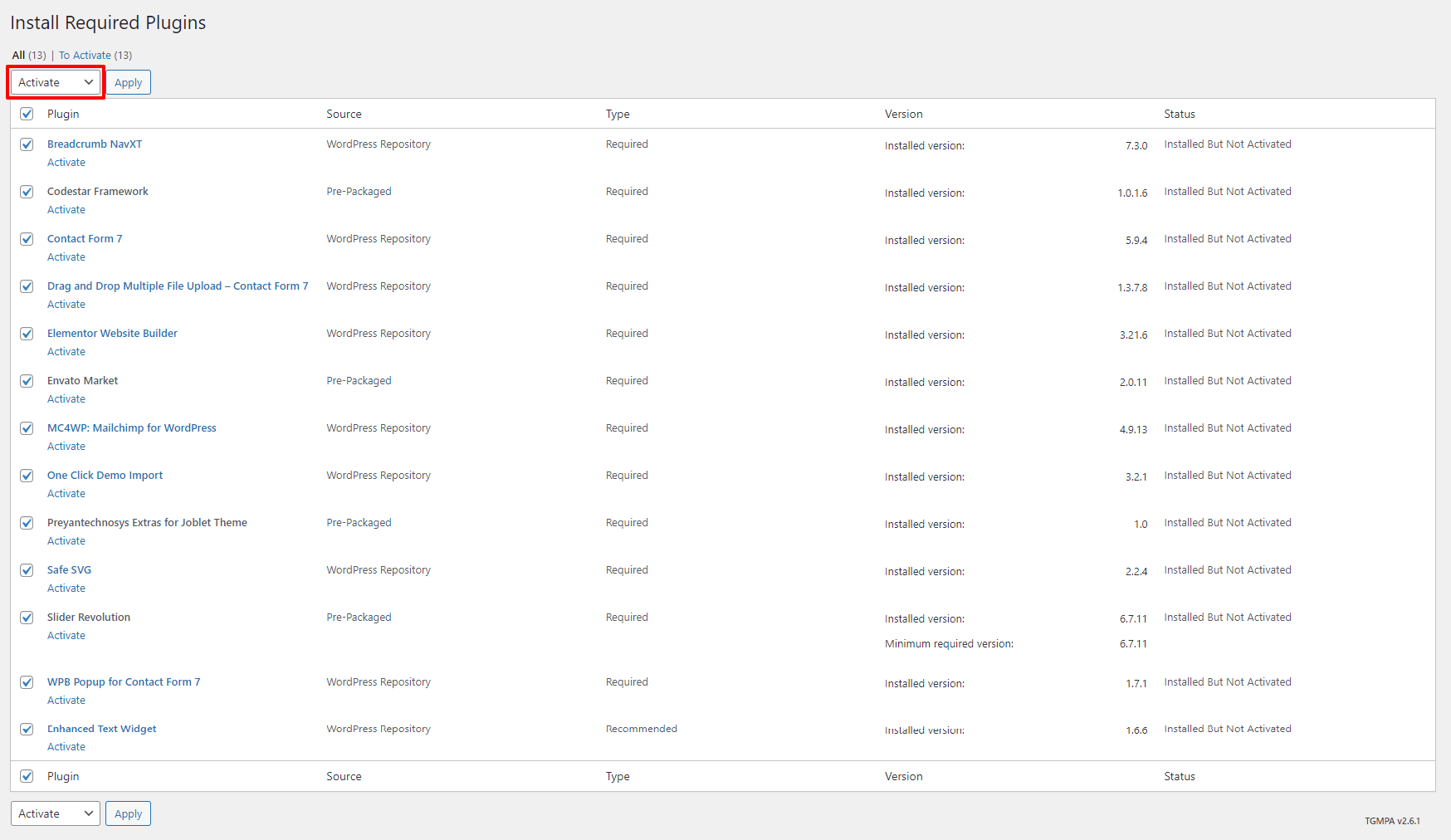Click the Recommended type of Enhanced Text Widget
The image size is (1451, 840).
pyautogui.click(x=642, y=729)
